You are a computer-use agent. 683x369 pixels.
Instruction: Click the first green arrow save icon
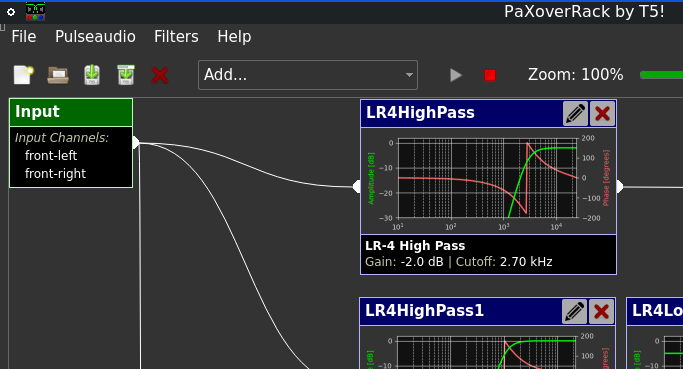point(92,75)
